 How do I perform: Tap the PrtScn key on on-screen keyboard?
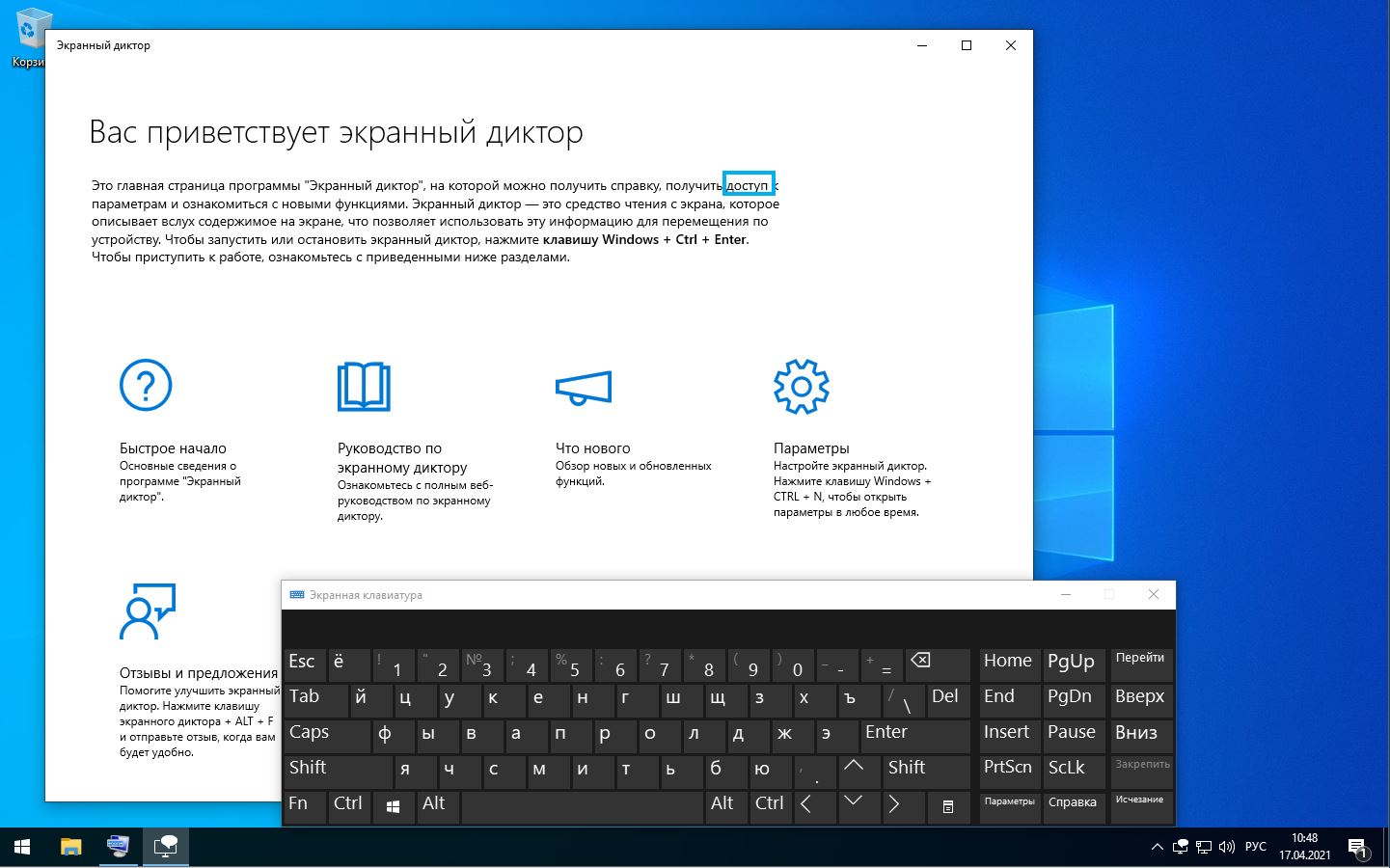point(1010,771)
